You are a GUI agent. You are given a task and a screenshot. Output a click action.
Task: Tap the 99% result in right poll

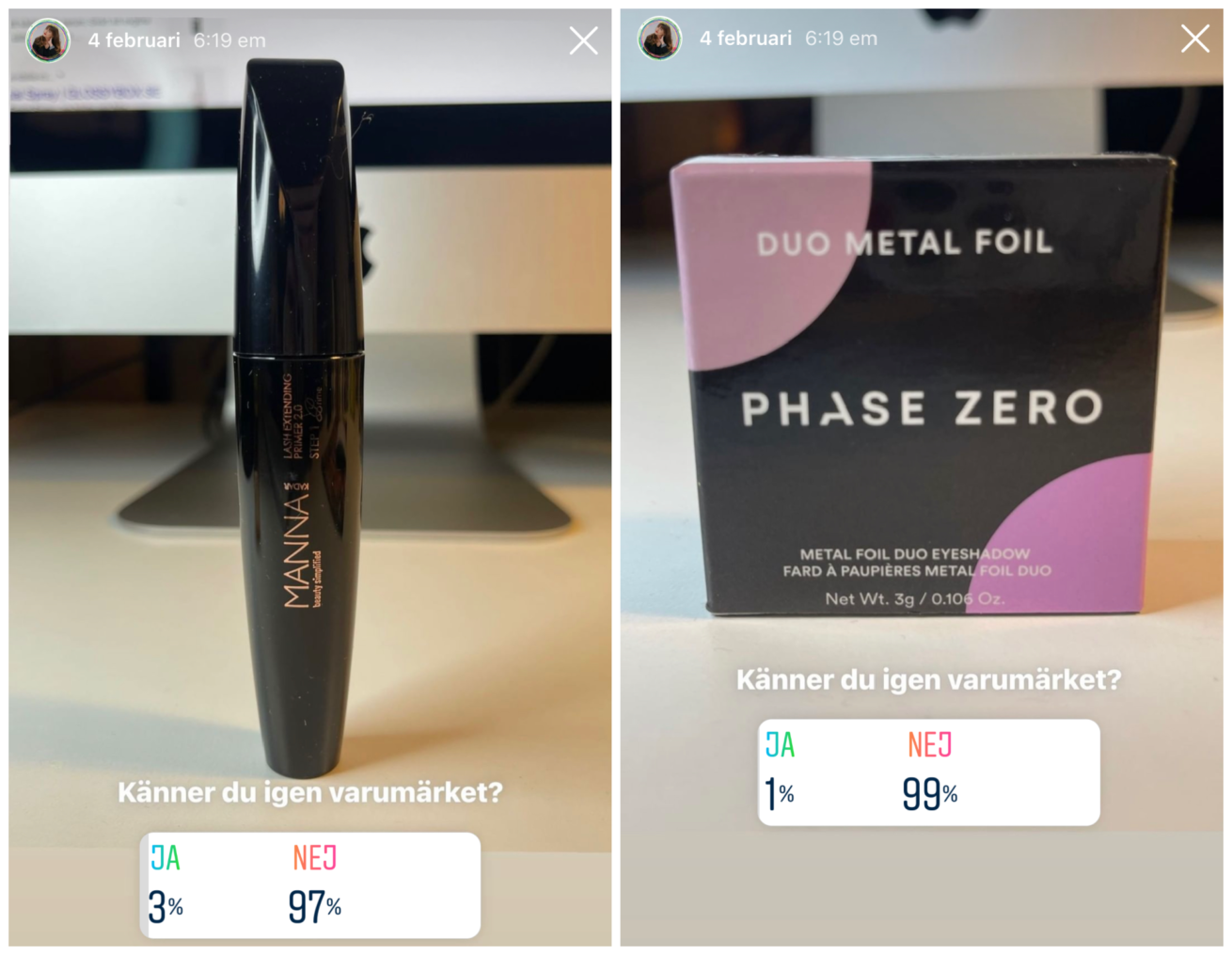click(929, 794)
